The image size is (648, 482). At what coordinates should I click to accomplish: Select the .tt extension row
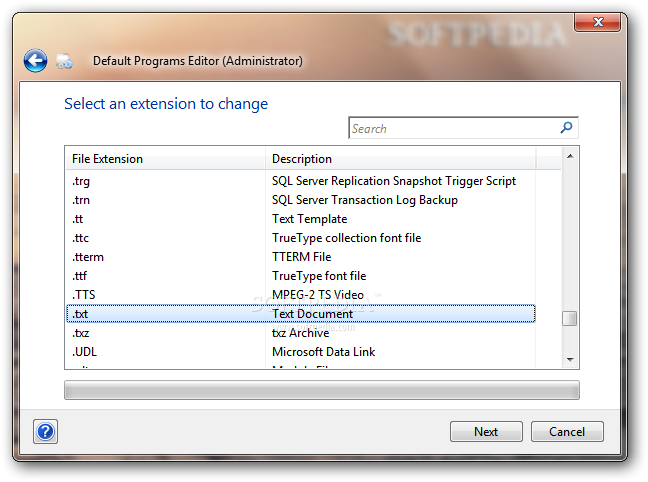(x=300, y=219)
